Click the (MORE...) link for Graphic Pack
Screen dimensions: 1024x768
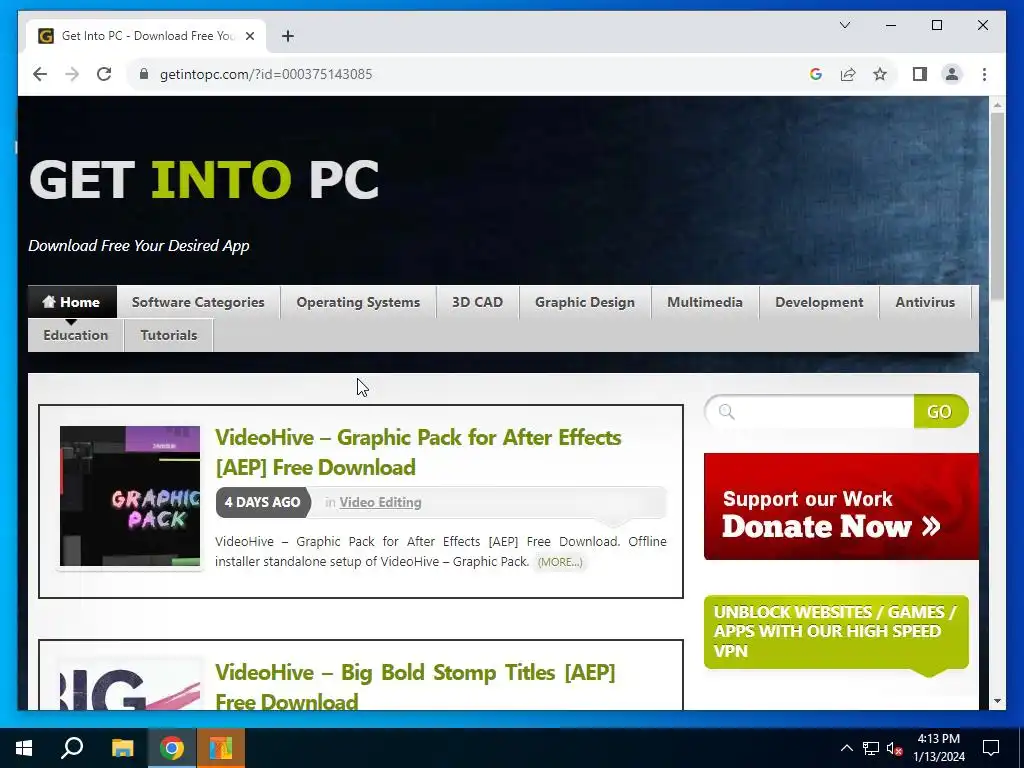pos(560,562)
